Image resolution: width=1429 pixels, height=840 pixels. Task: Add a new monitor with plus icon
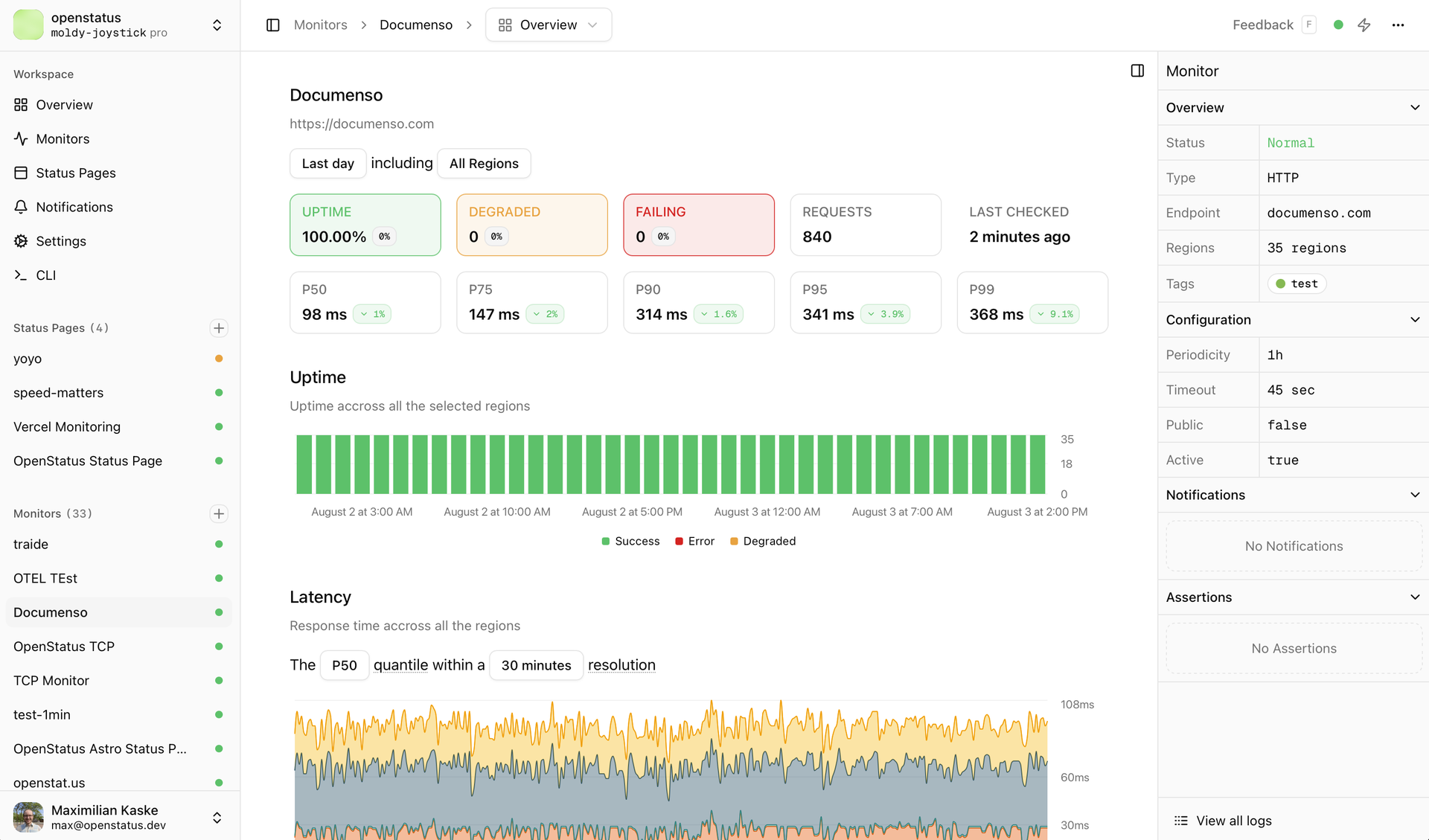click(219, 513)
